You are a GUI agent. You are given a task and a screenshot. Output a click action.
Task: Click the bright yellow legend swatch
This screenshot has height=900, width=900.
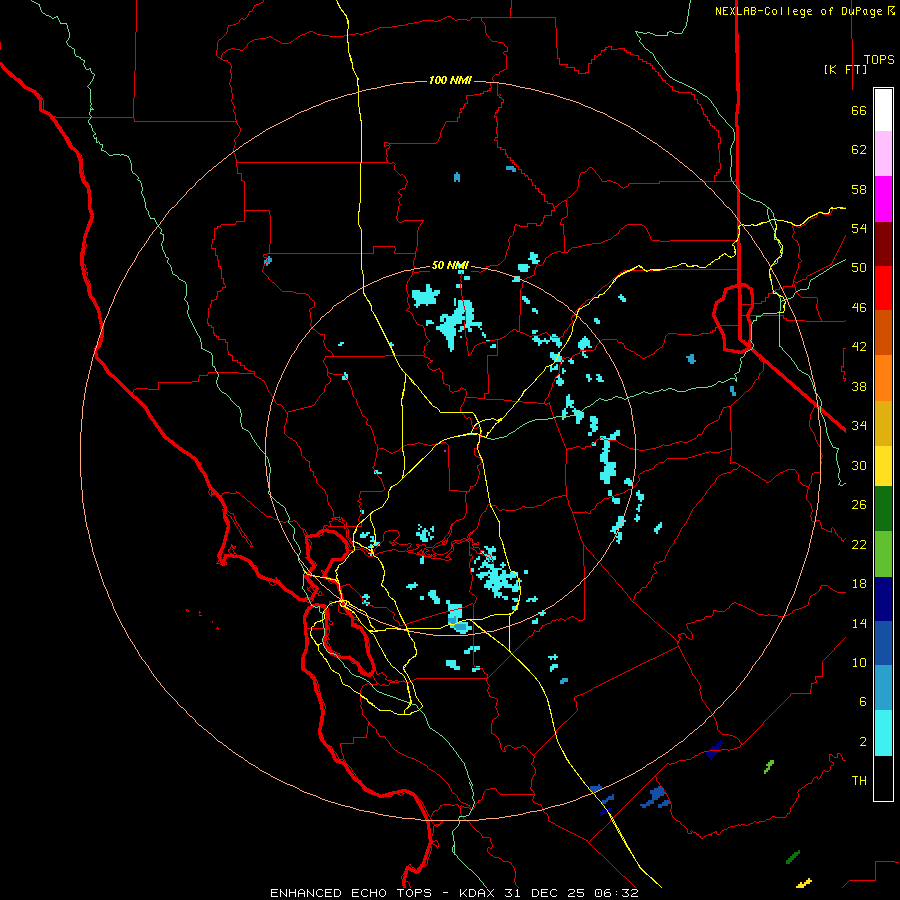883,465
